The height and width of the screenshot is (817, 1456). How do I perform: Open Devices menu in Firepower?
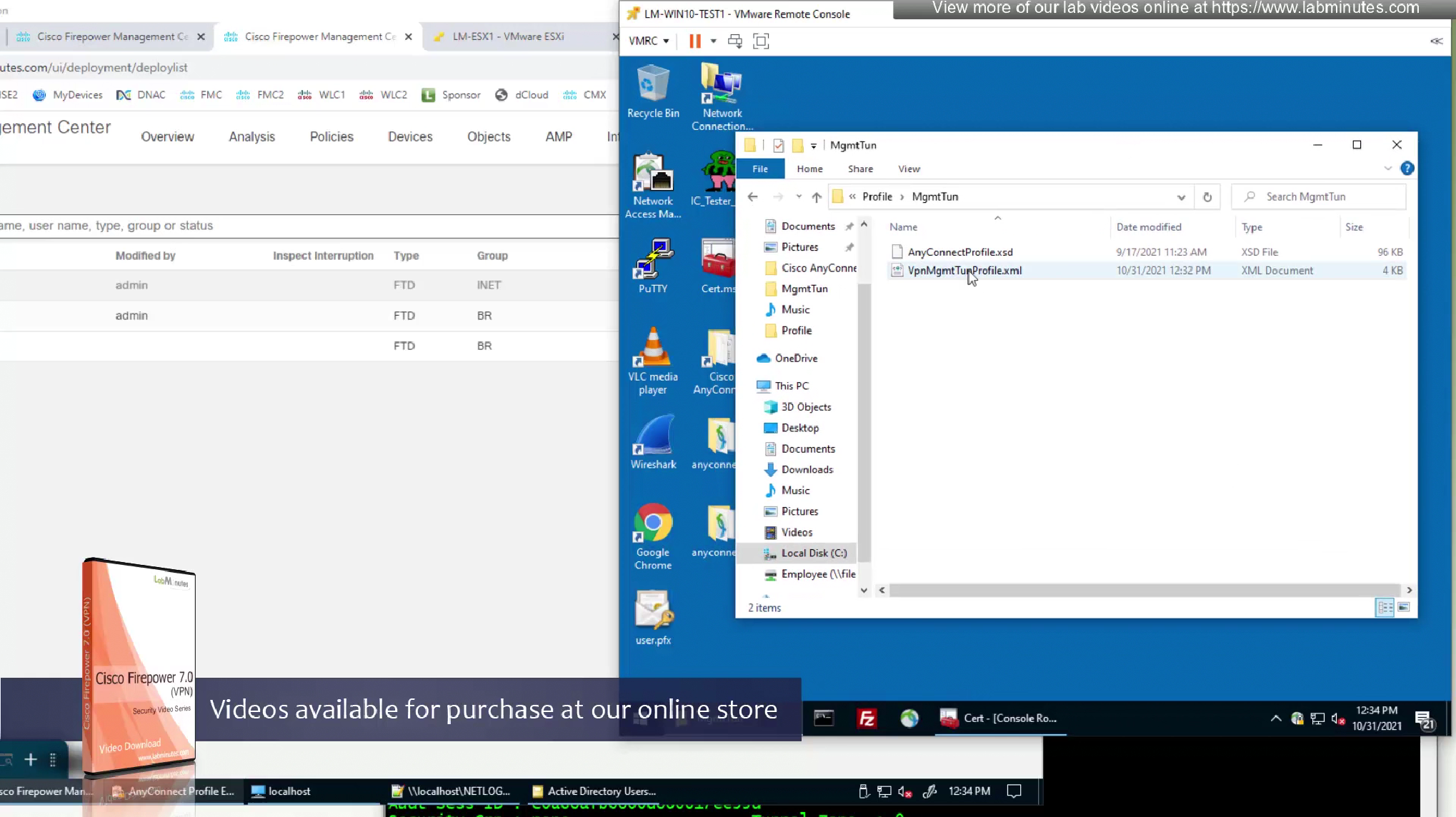(x=410, y=137)
